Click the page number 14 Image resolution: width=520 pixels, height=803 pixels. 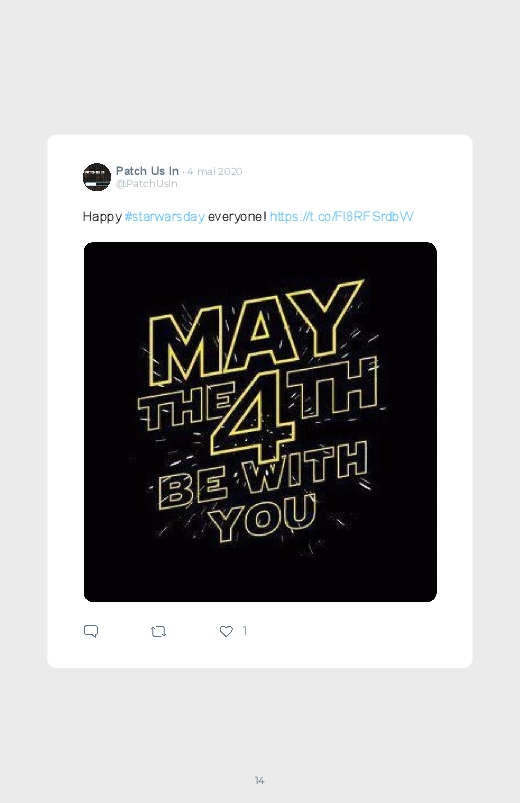(260, 780)
